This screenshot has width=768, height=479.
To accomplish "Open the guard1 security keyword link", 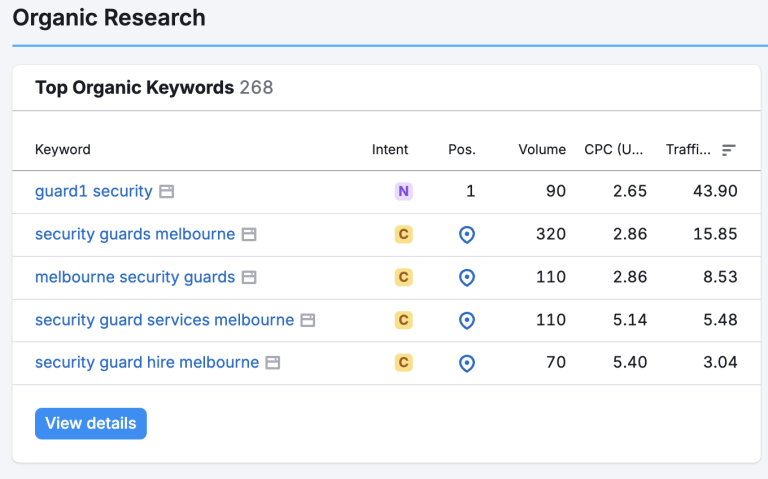I will (94, 191).
